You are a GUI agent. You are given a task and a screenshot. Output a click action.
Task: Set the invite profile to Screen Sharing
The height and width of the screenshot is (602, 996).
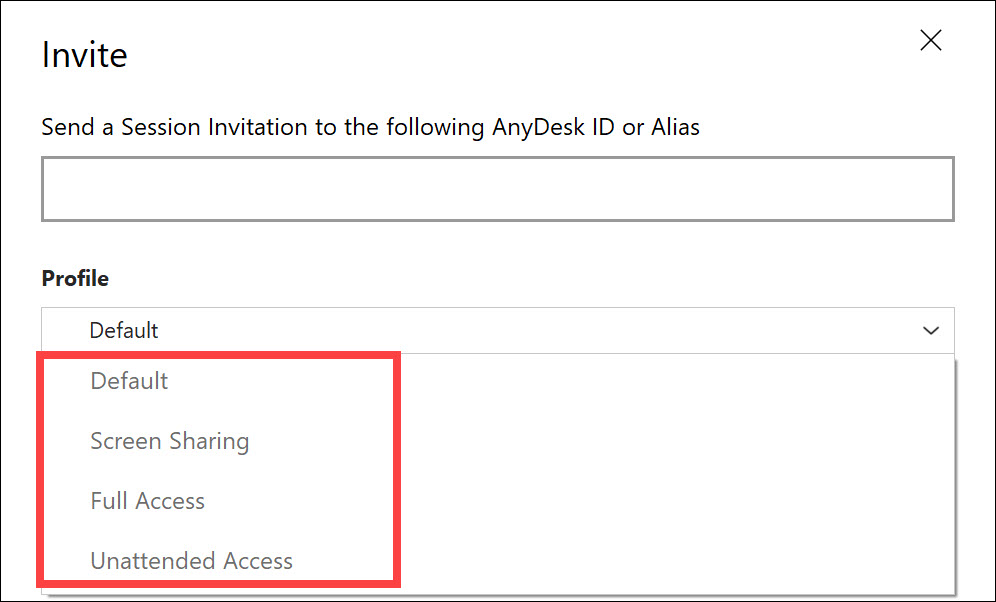(x=169, y=441)
